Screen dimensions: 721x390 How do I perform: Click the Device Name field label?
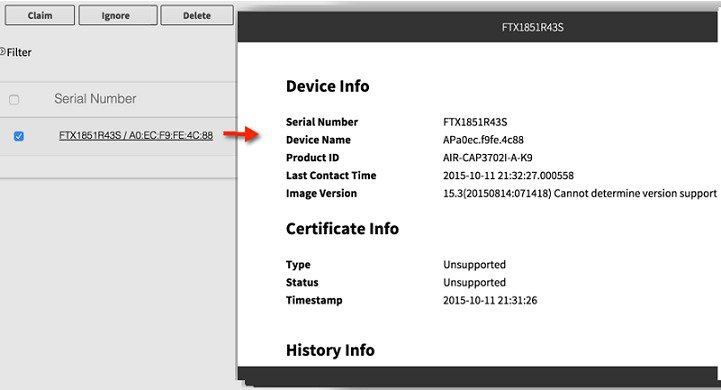318,140
